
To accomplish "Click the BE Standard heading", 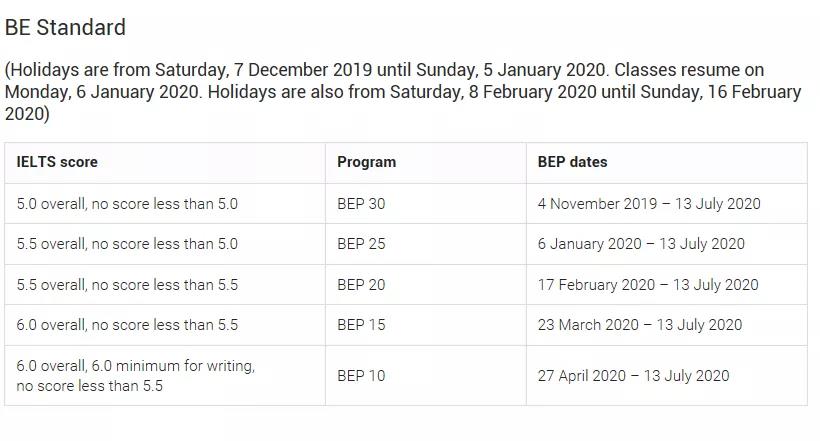I will click(66, 28).
